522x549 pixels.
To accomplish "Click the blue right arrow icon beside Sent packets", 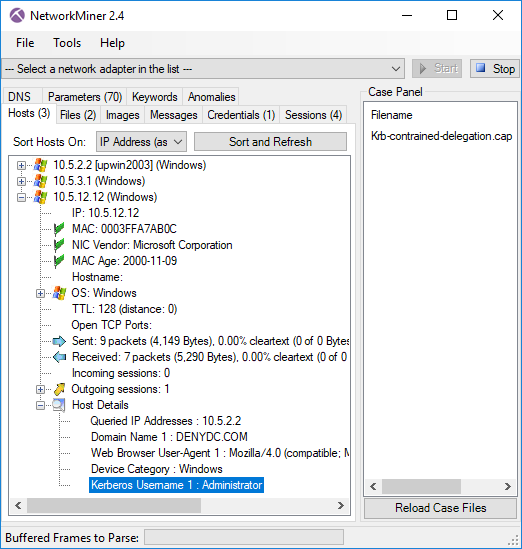I will [59, 341].
